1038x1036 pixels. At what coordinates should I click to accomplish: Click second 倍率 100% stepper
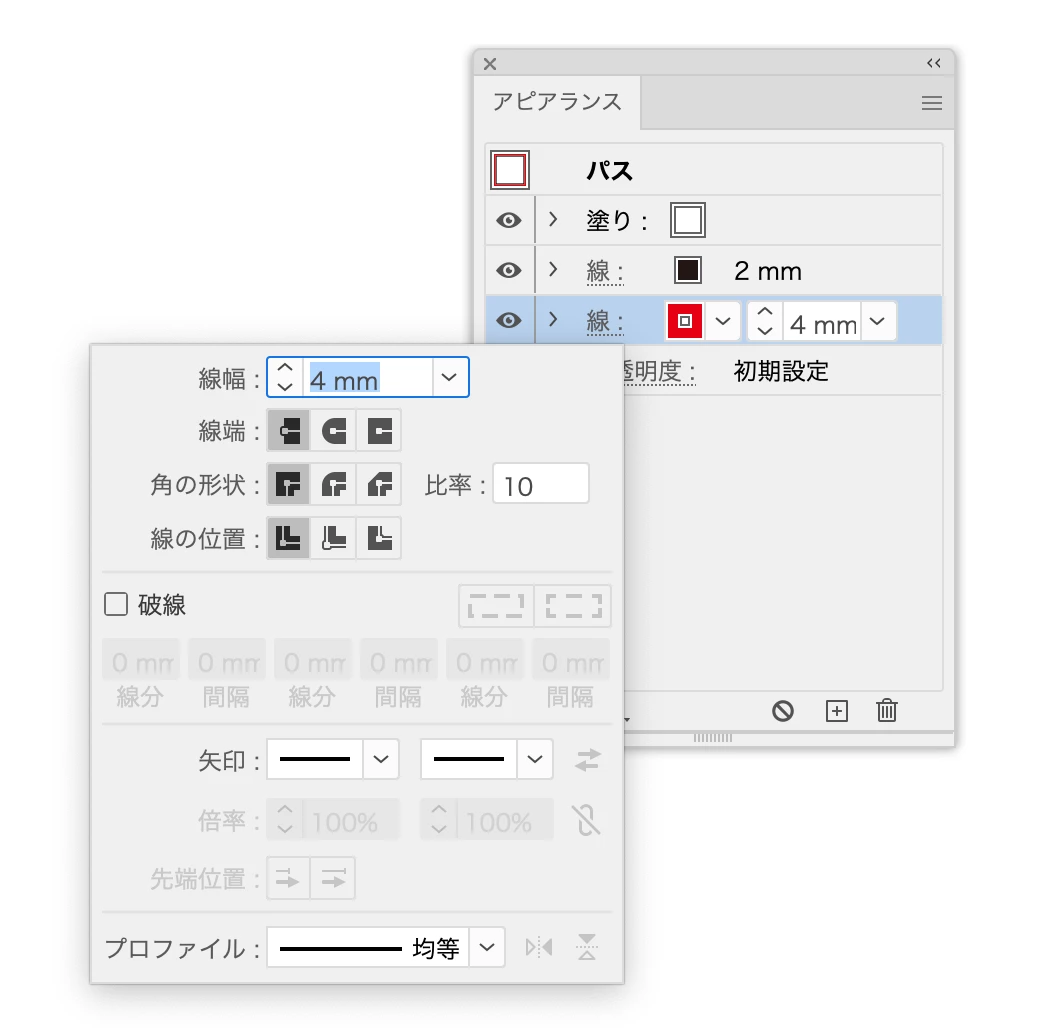[x=439, y=820]
